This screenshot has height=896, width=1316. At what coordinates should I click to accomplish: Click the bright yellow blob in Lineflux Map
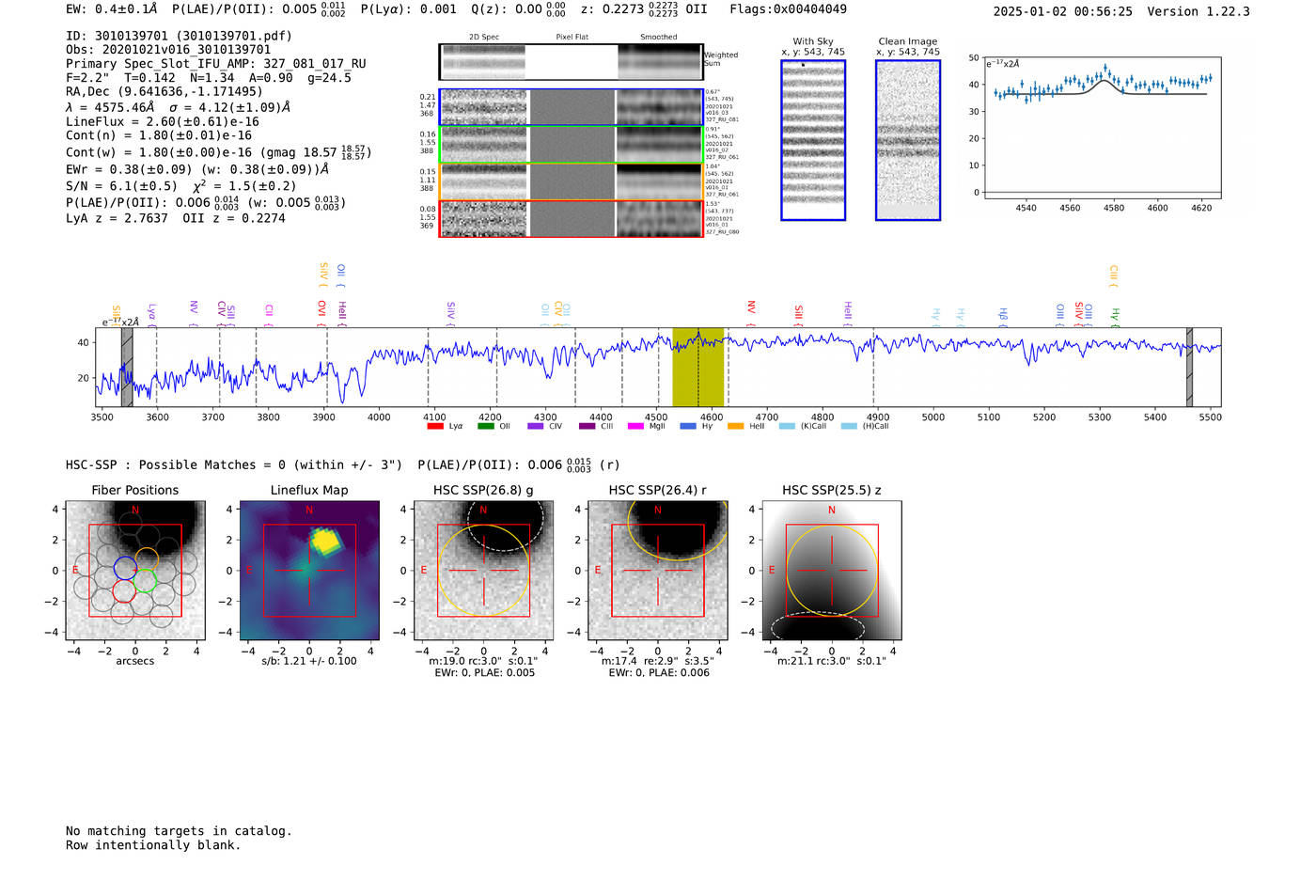pyautogui.click(x=325, y=541)
